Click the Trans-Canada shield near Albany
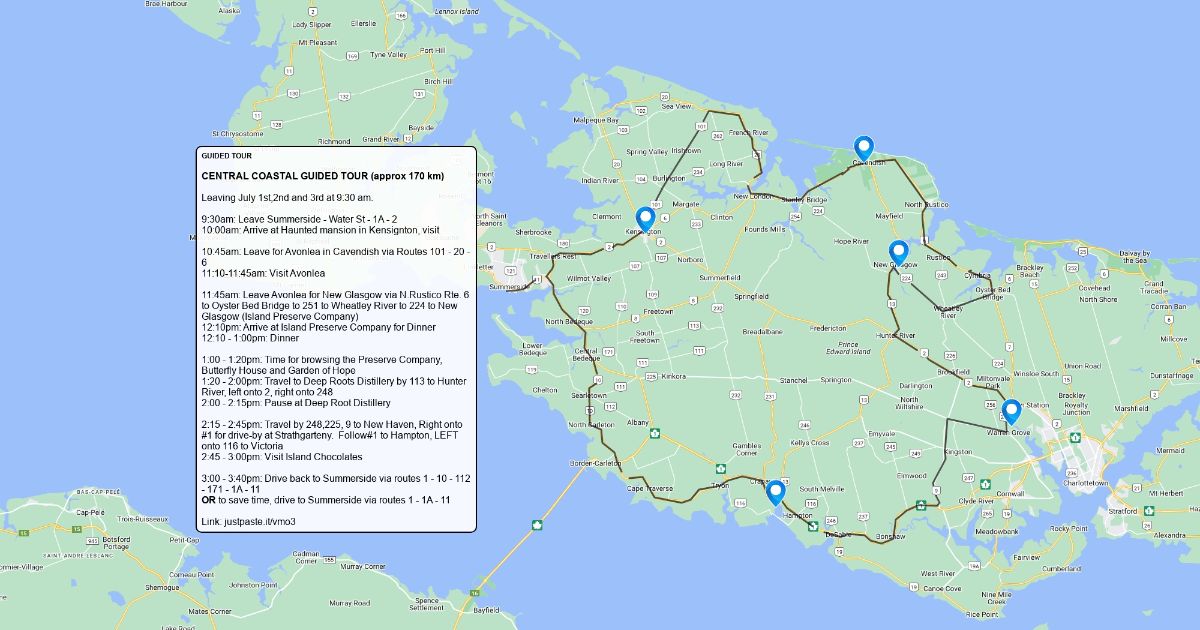 tap(719, 467)
